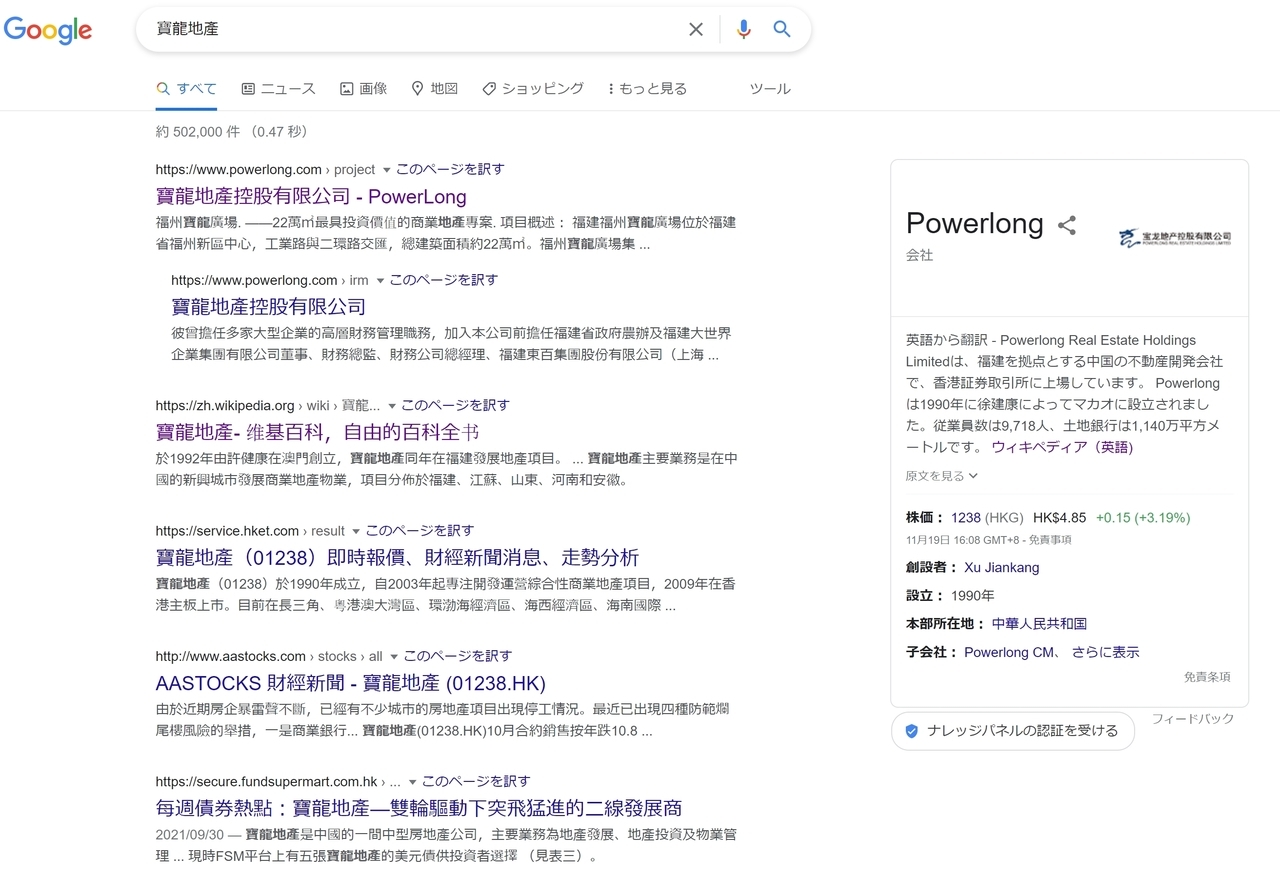Click the 設立 label in the panel
The height and width of the screenshot is (877, 1280).
(925, 595)
